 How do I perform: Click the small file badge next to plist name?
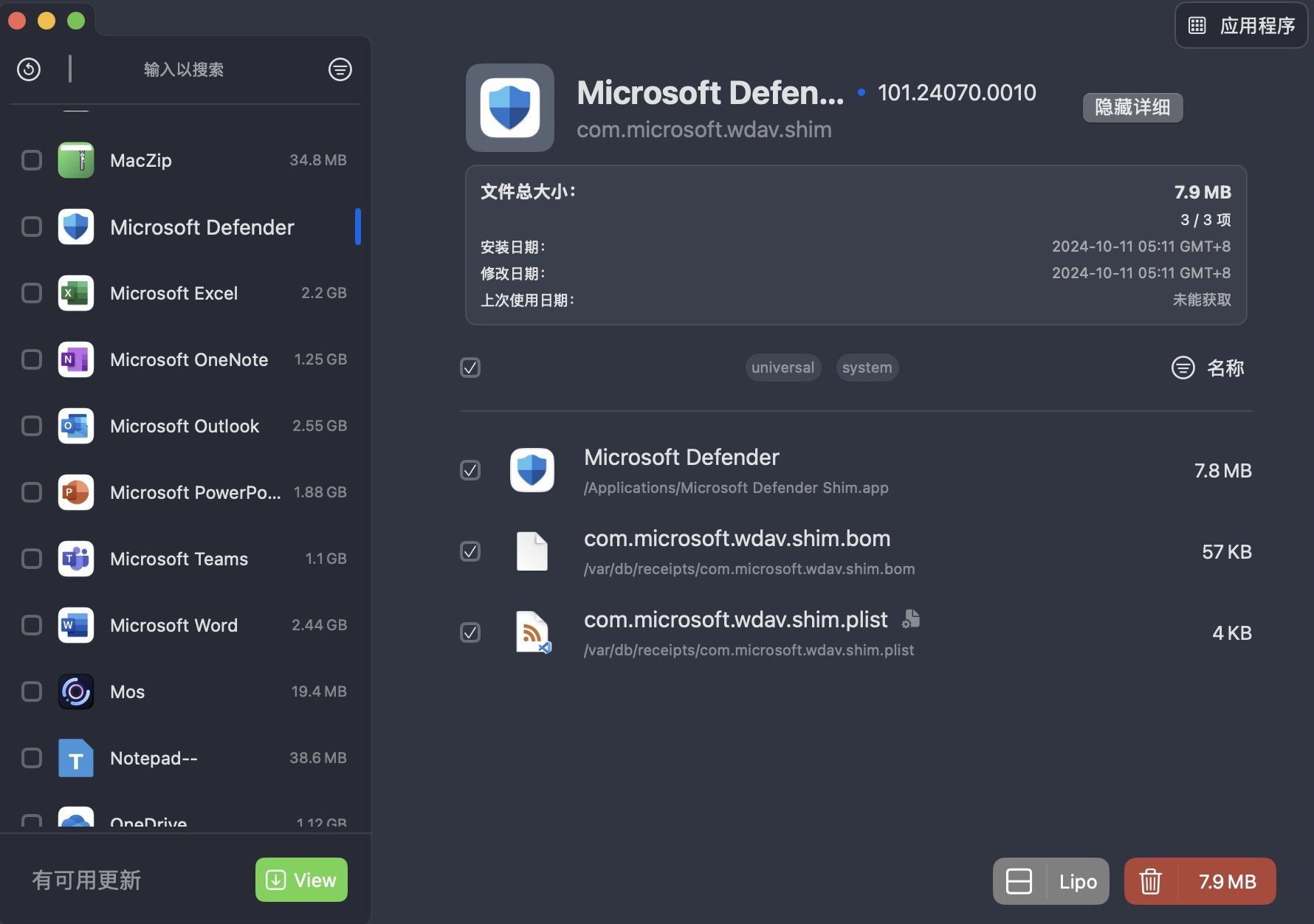click(x=911, y=619)
